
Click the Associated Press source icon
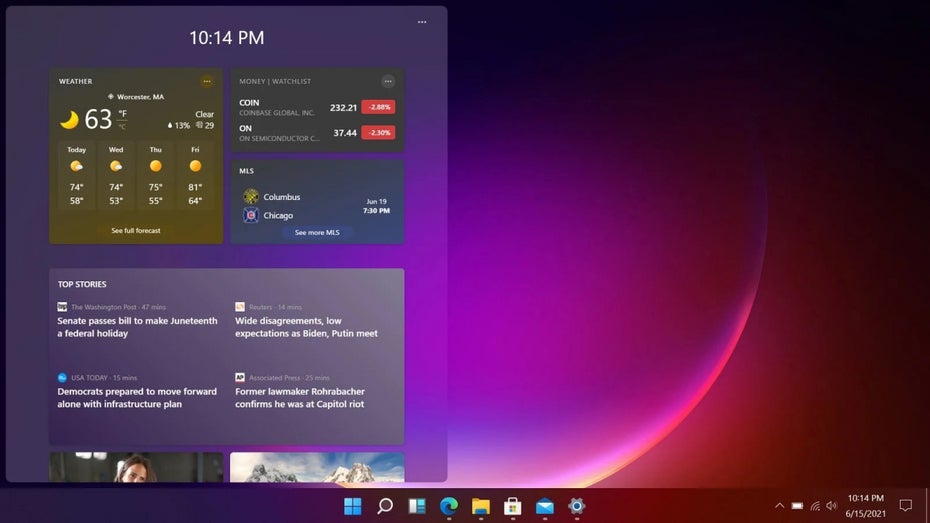240,377
